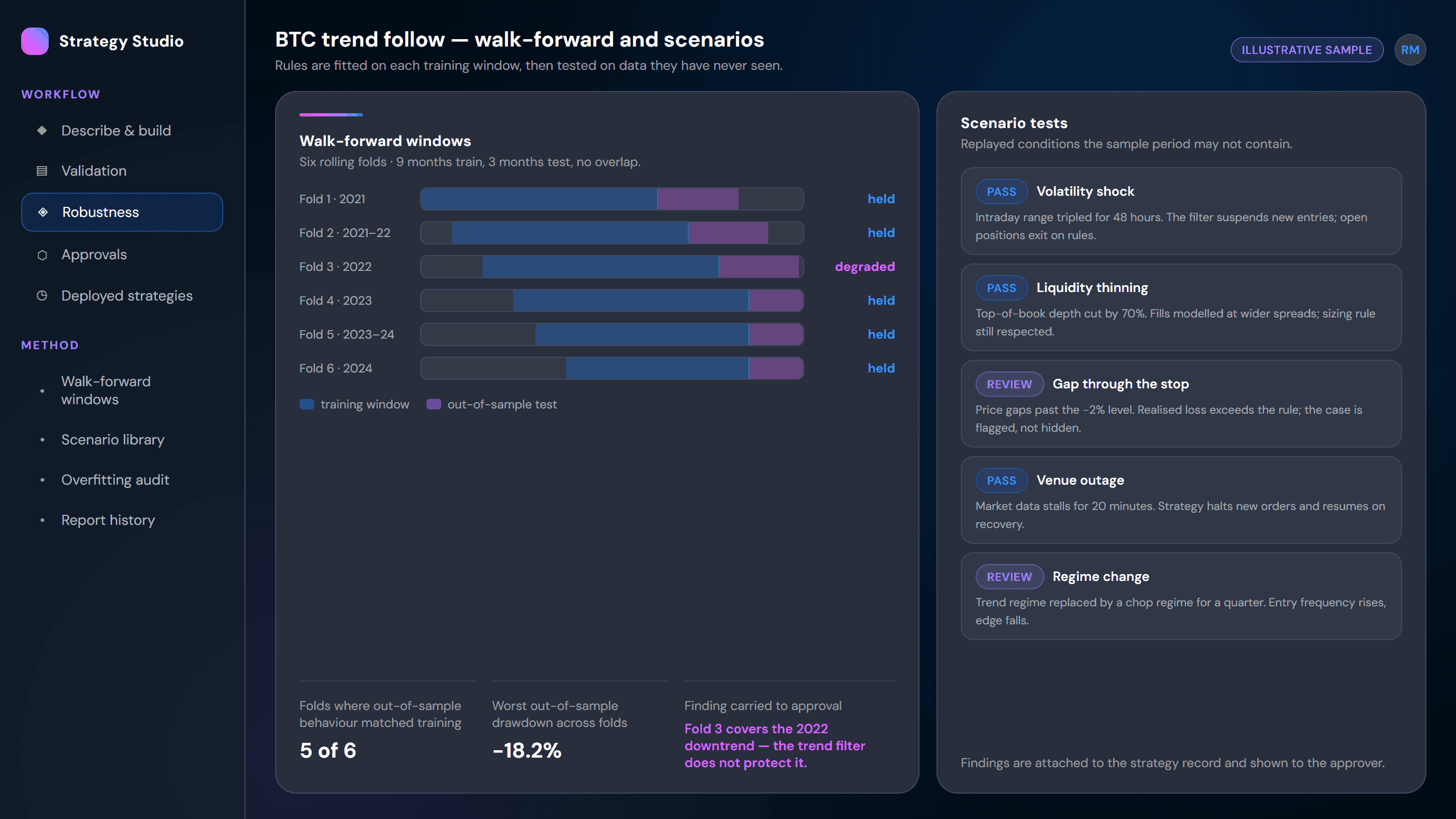The width and height of the screenshot is (1456, 819).
Task: Click the -18.2% worst drawdown value
Action: pyautogui.click(x=527, y=751)
